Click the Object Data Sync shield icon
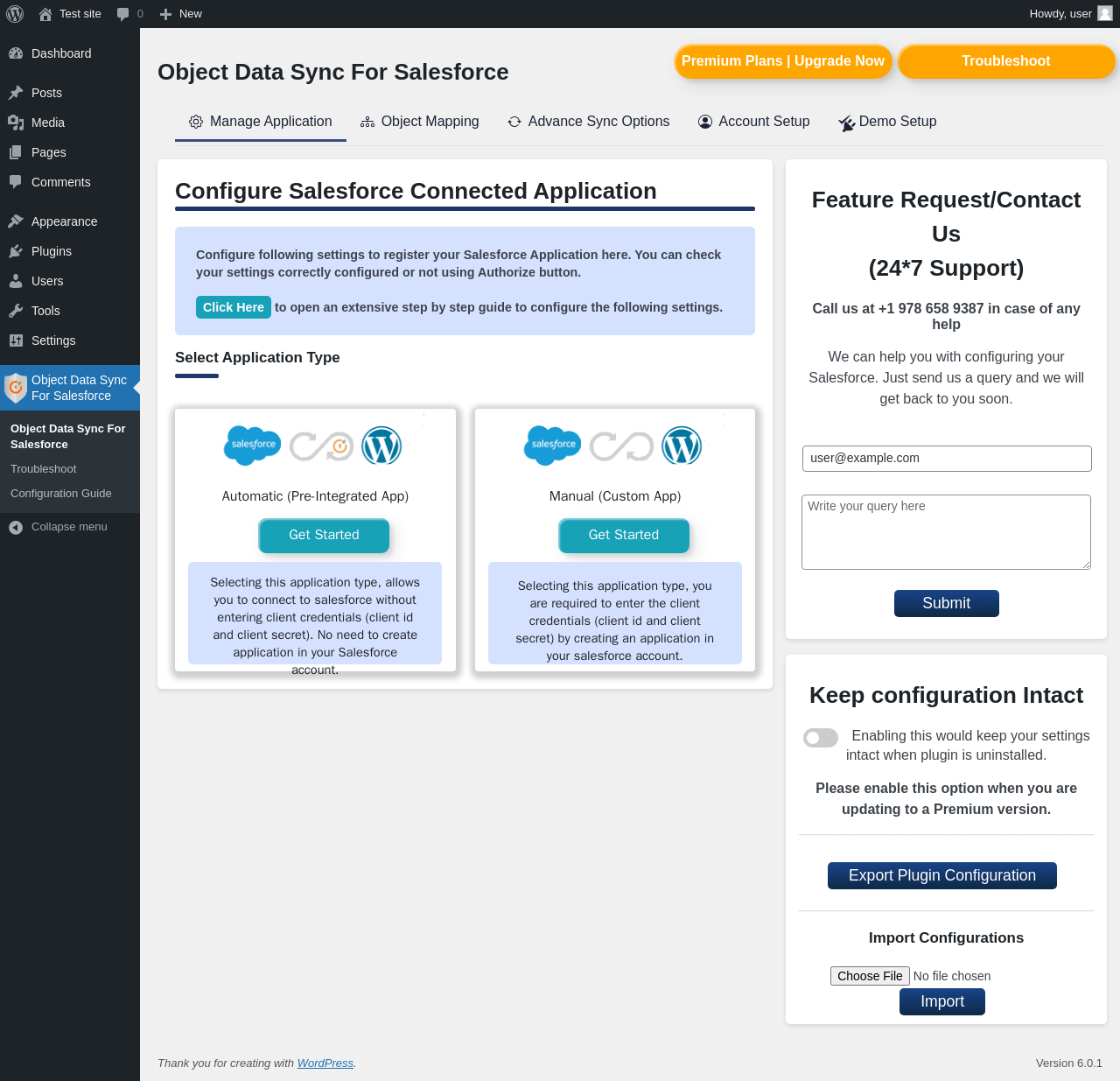 pos(16,388)
